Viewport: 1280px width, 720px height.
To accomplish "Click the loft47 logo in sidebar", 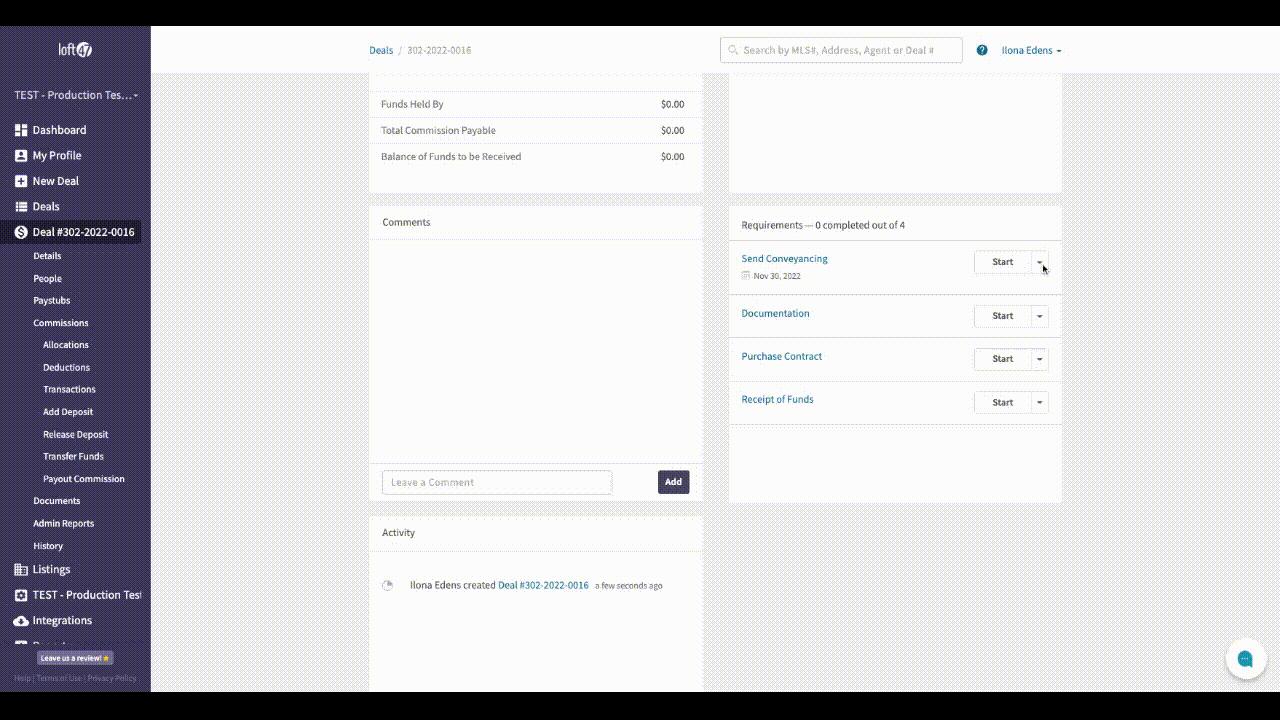I will [x=75, y=50].
